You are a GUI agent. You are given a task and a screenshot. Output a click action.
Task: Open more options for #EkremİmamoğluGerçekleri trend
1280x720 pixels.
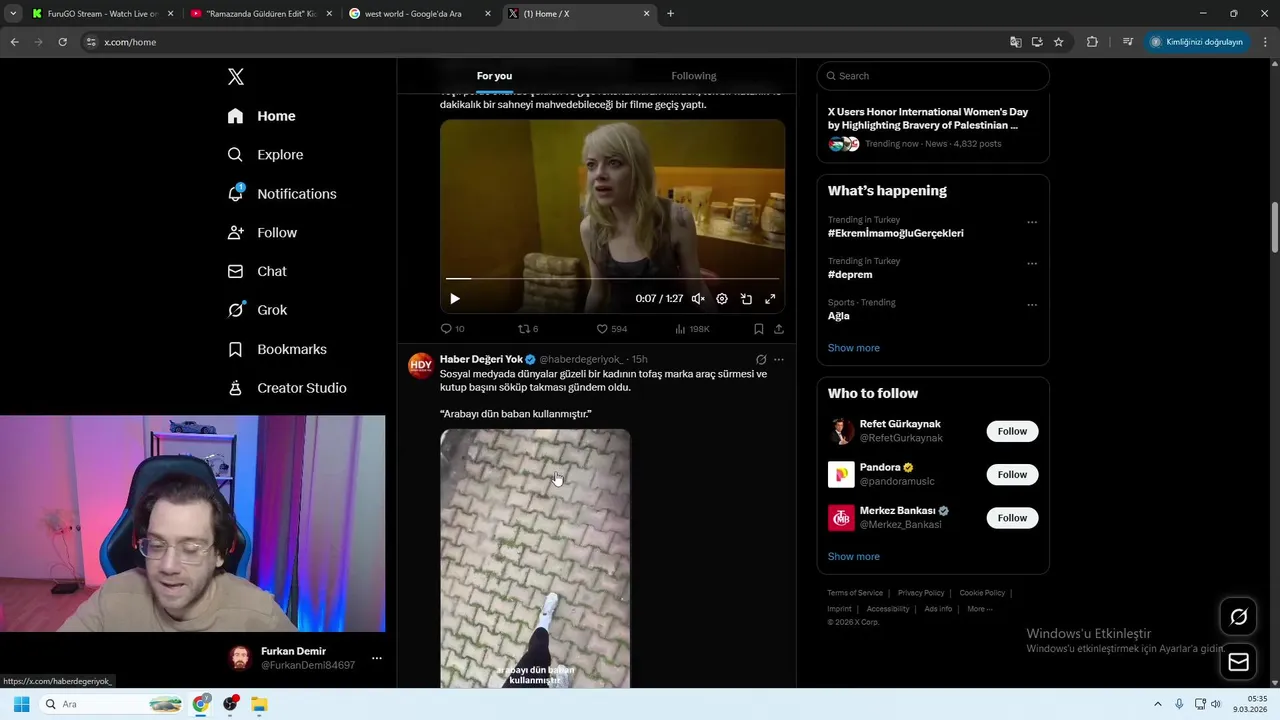pyautogui.click(x=1032, y=223)
